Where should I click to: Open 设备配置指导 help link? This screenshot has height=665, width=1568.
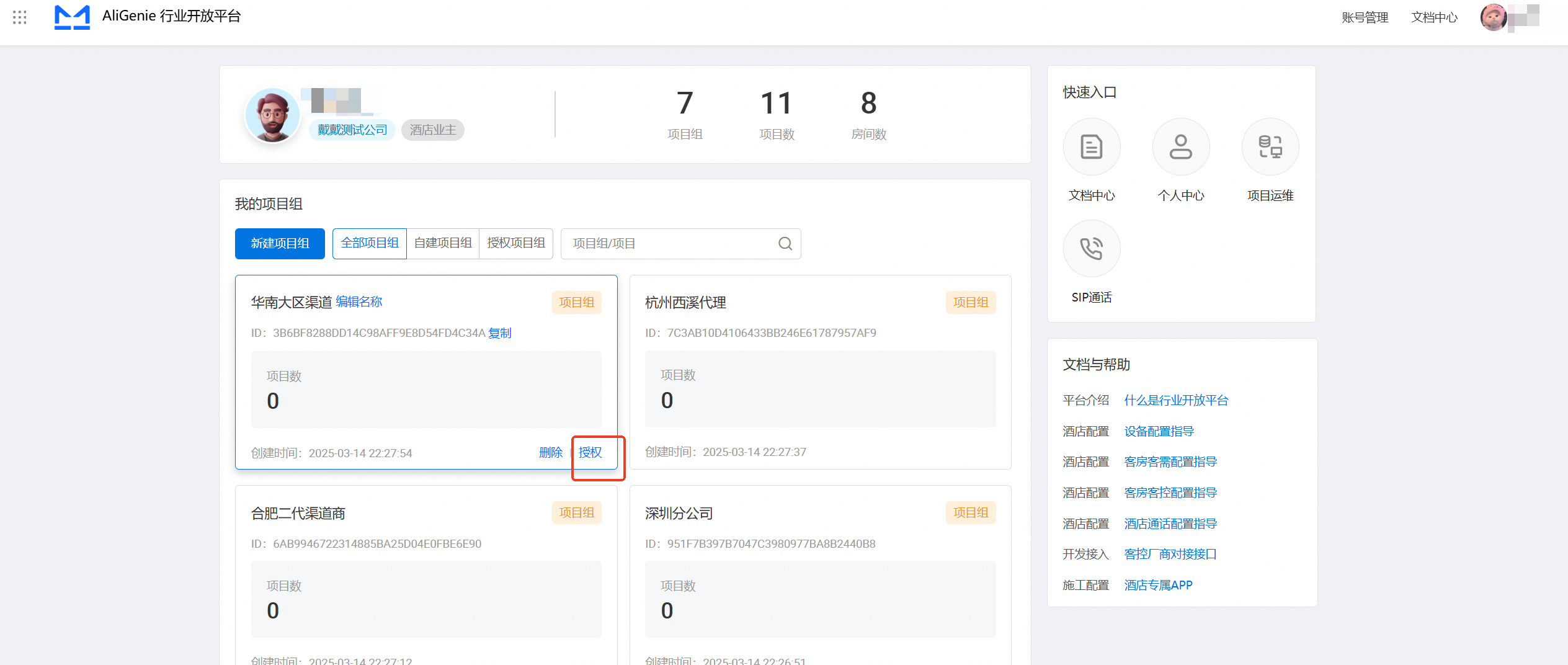coord(1159,432)
